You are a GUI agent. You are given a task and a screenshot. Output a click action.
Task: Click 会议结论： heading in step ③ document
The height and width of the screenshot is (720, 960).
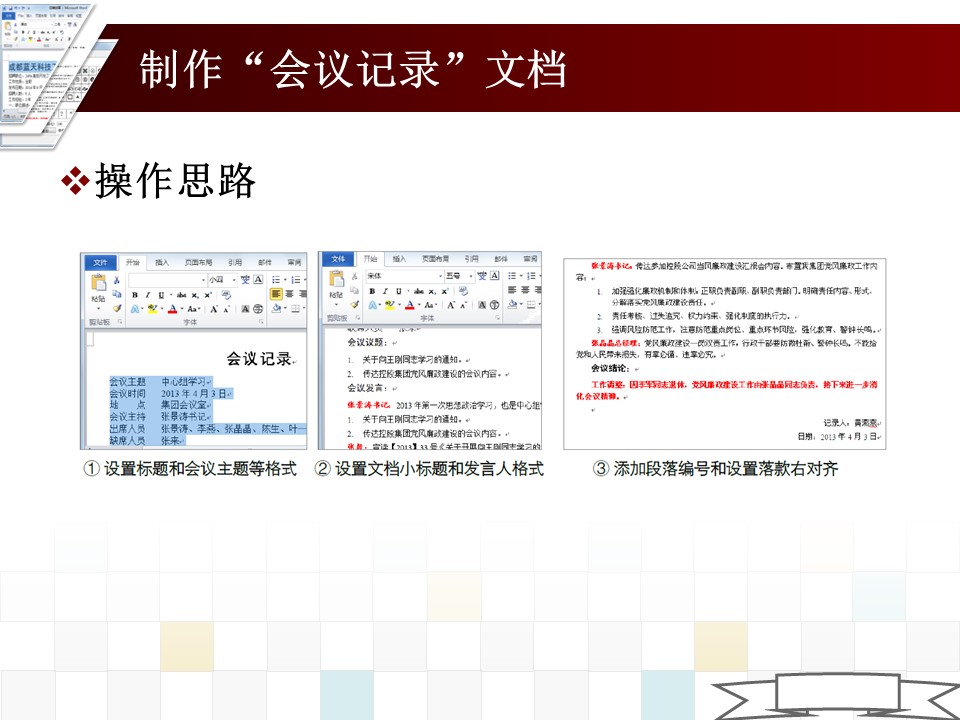[610, 369]
